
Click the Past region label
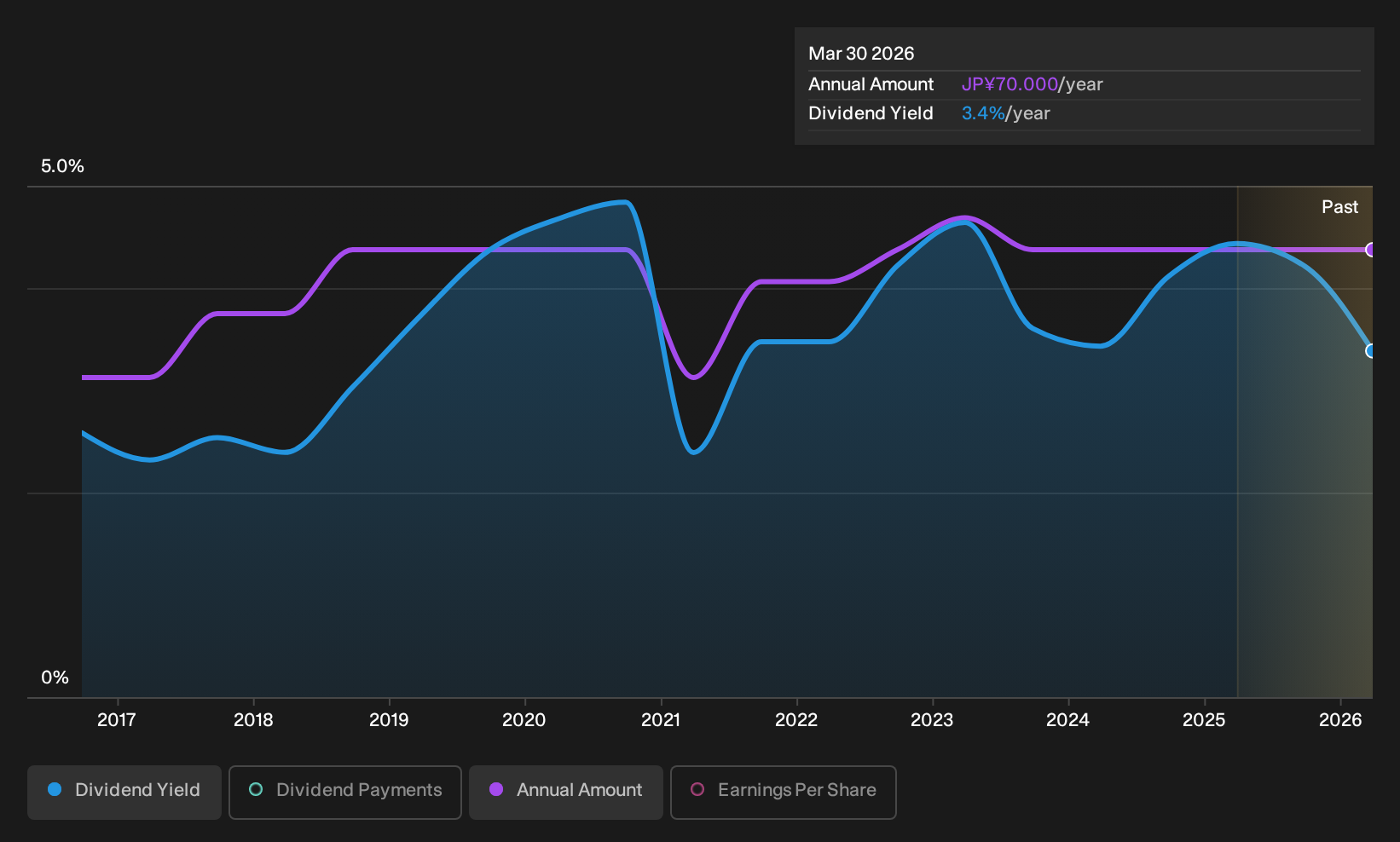1340,207
